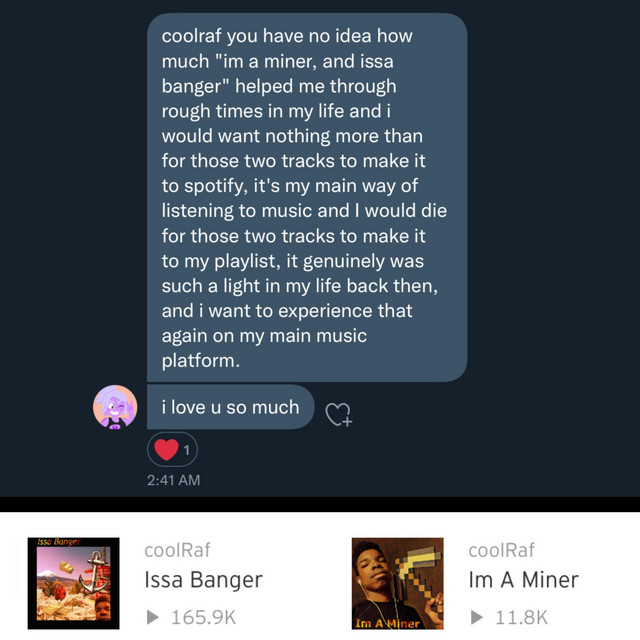This screenshot has width=640, height=640.
Task: Click coolRaf artist name above Im A Miner
Action: (x=501, y=550)
